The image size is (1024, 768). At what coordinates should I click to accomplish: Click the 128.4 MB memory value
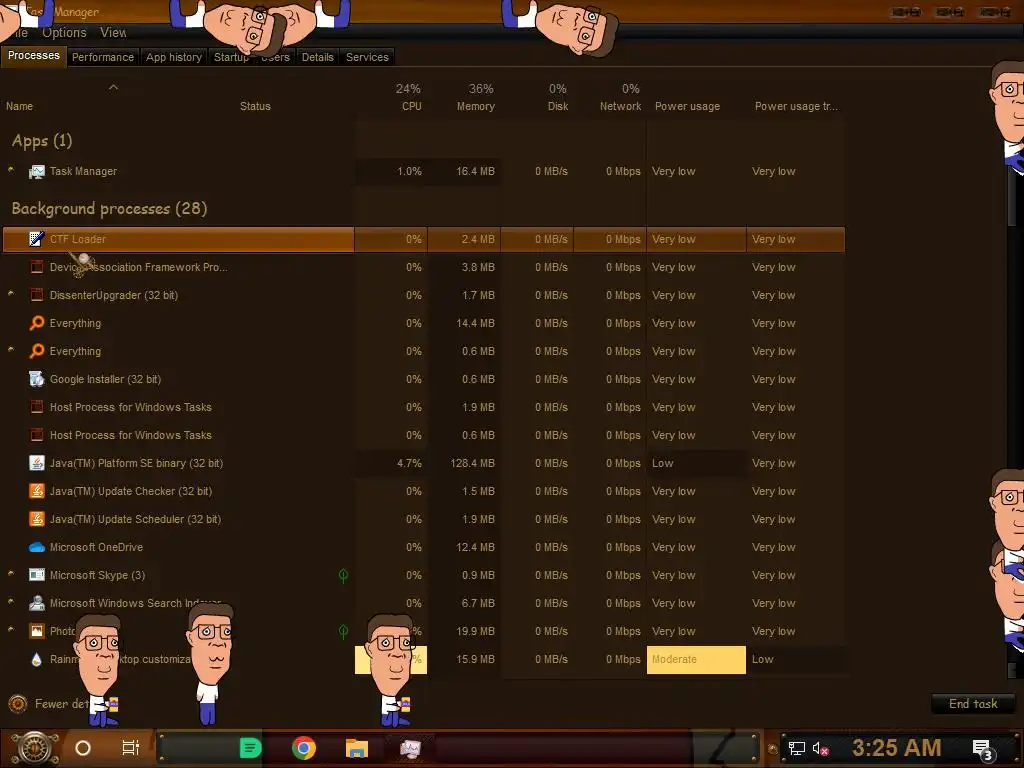click(472, 463)
